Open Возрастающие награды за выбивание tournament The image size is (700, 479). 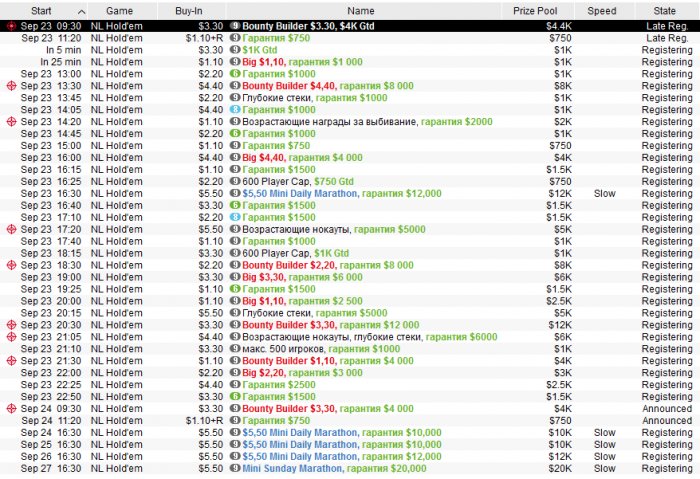tap(350, 122)
